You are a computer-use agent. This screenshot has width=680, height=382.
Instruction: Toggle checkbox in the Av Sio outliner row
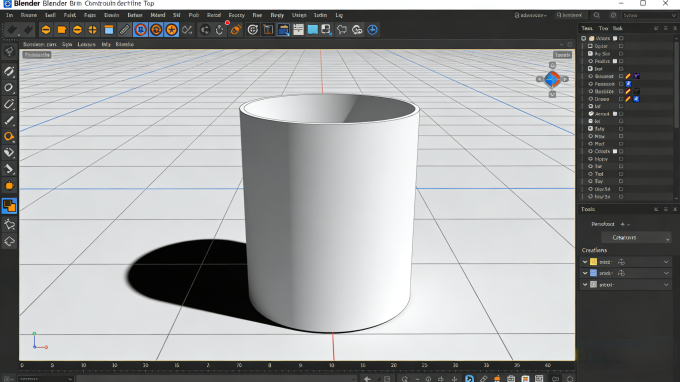(621, 54)
